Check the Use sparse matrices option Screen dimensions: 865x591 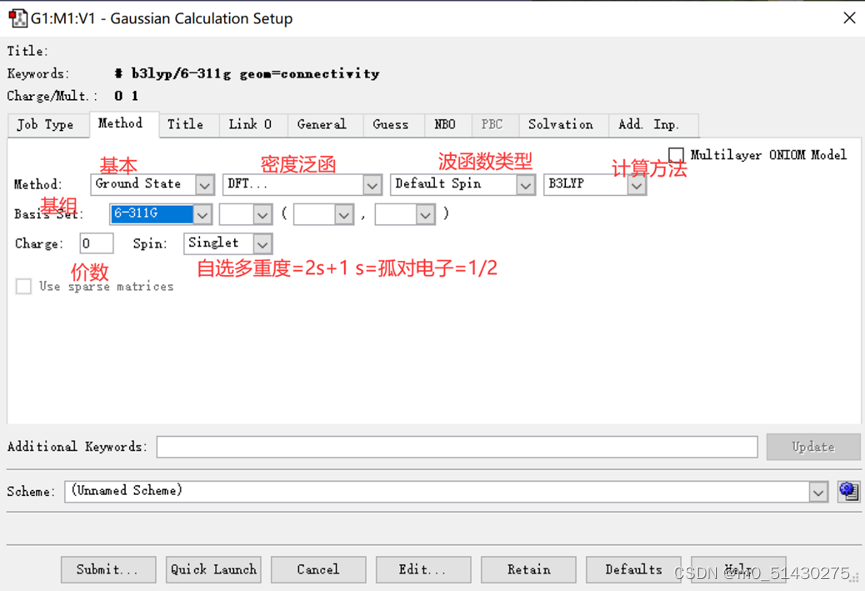pyautogui.click(x=22, y=286)
